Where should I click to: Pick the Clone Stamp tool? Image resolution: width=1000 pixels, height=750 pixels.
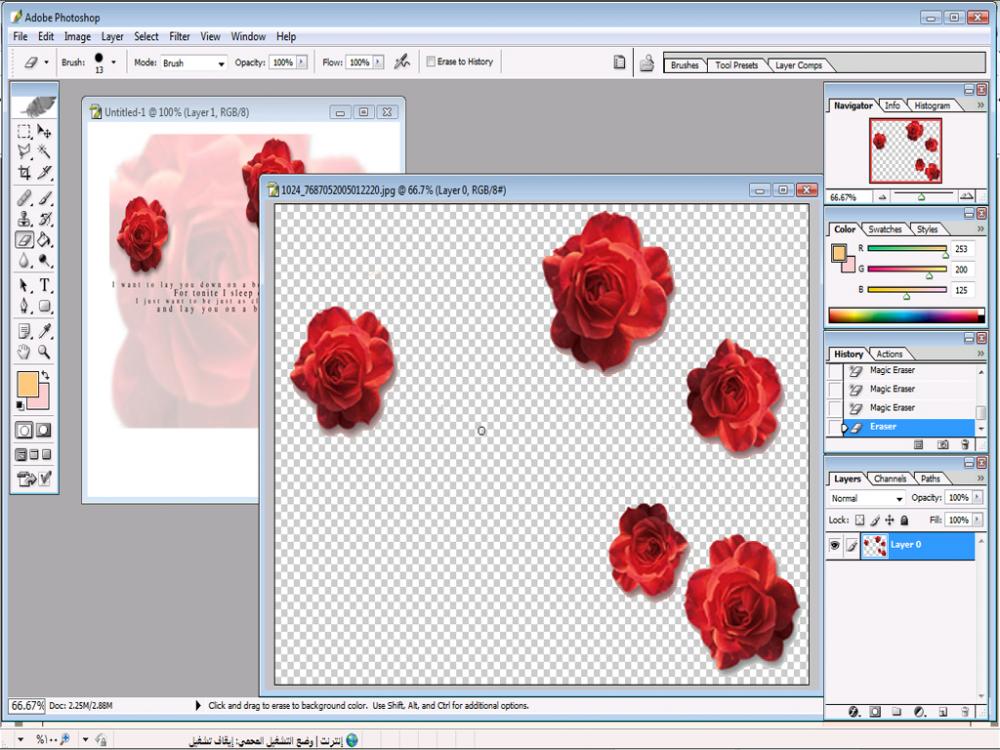tap(25, 219)
